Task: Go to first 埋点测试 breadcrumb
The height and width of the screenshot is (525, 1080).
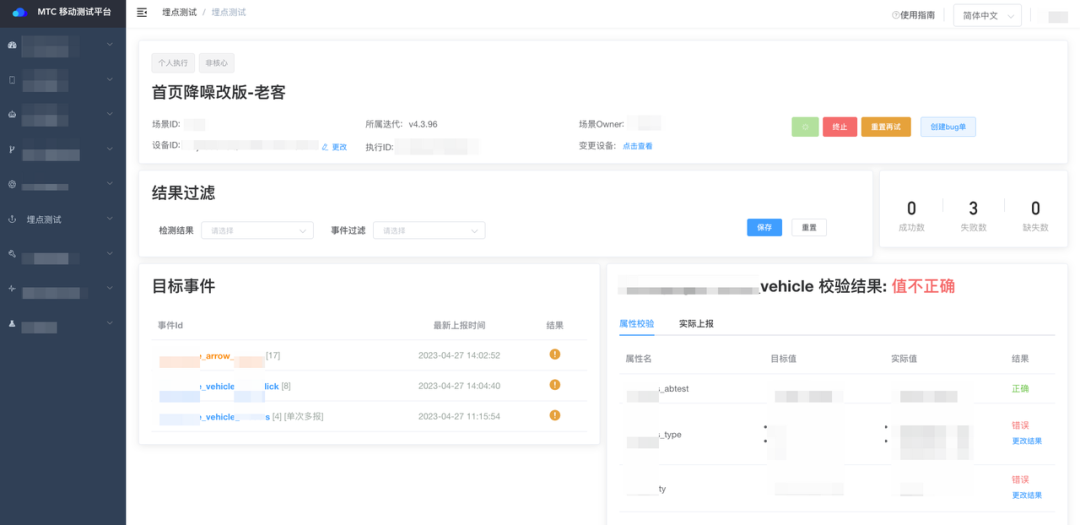Action: click(179, 12)
